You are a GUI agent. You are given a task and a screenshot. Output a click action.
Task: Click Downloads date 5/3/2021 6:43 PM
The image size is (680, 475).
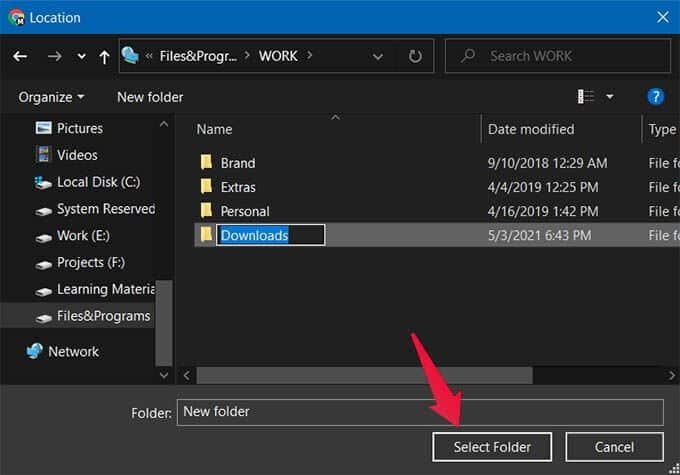tap(539, 236)
